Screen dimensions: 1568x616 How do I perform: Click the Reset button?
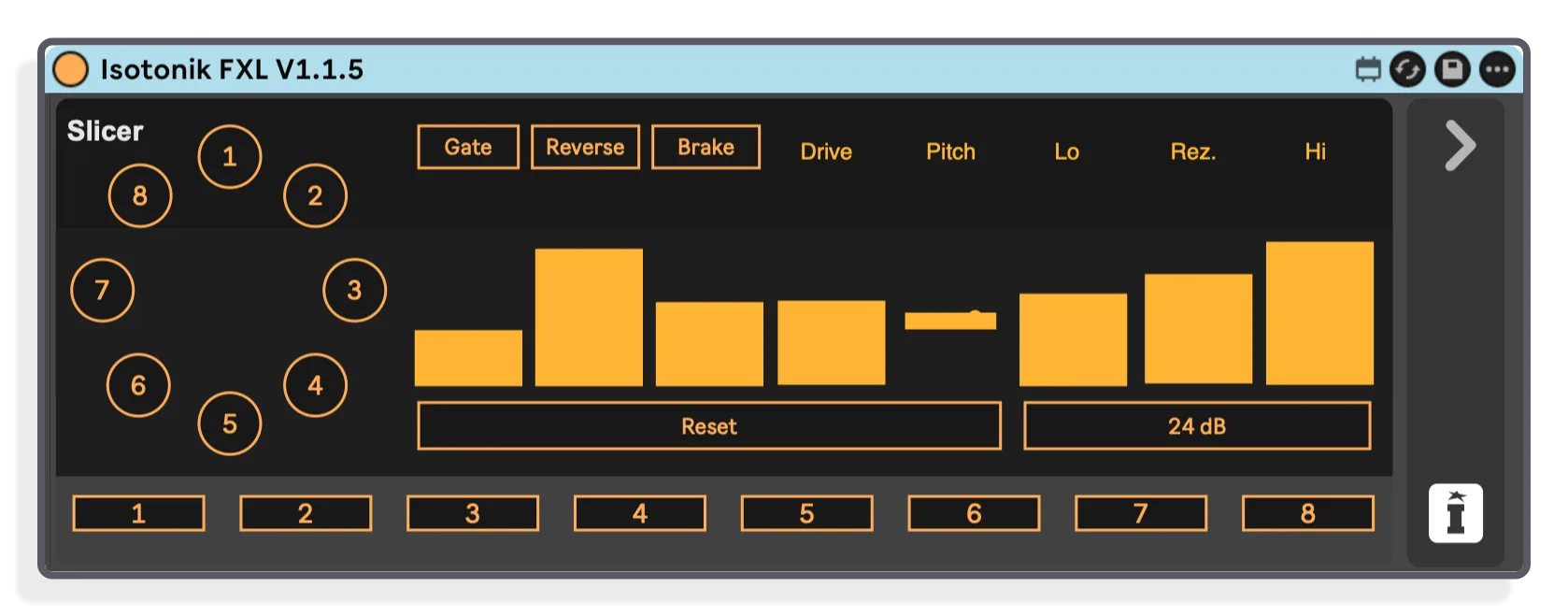709,426
